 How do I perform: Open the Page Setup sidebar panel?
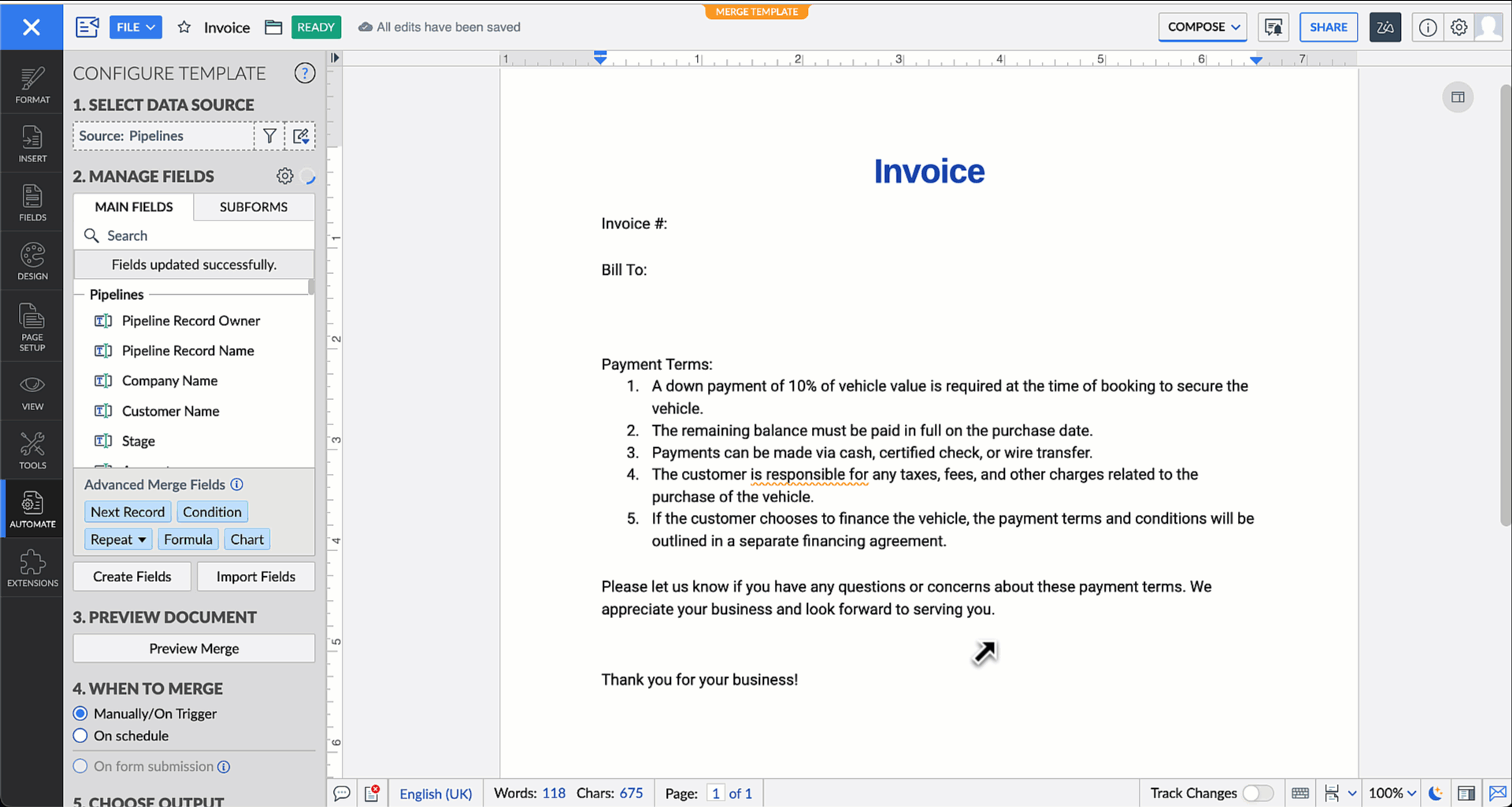(x=32, y=327)
